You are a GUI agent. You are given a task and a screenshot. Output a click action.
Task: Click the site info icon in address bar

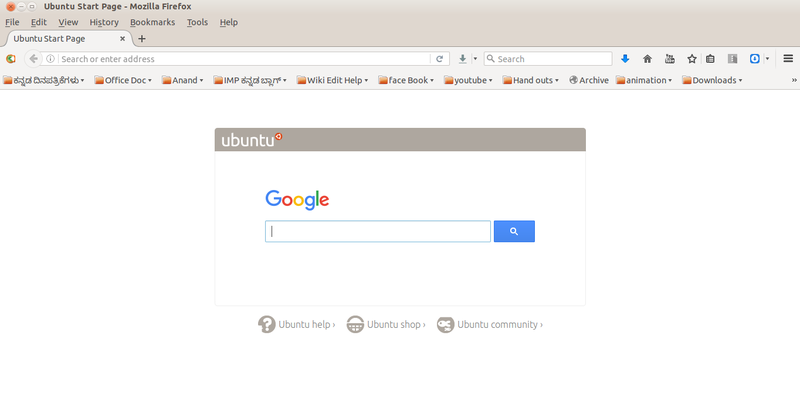pyautogui.click(x=51, y=59)
